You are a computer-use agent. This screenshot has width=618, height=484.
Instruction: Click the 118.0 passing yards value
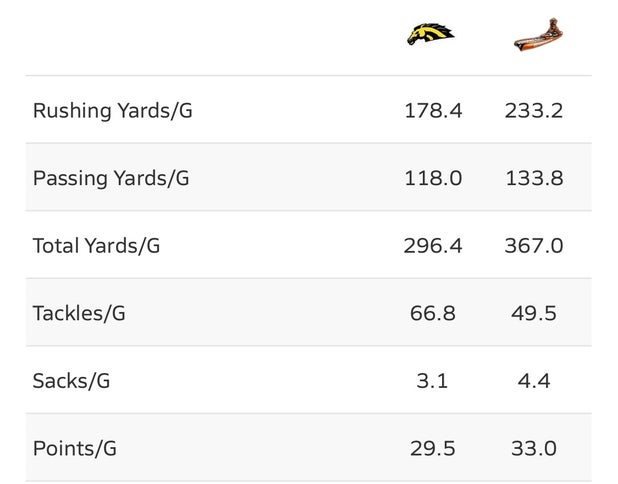pyautogui.click(x=433, y=178)
